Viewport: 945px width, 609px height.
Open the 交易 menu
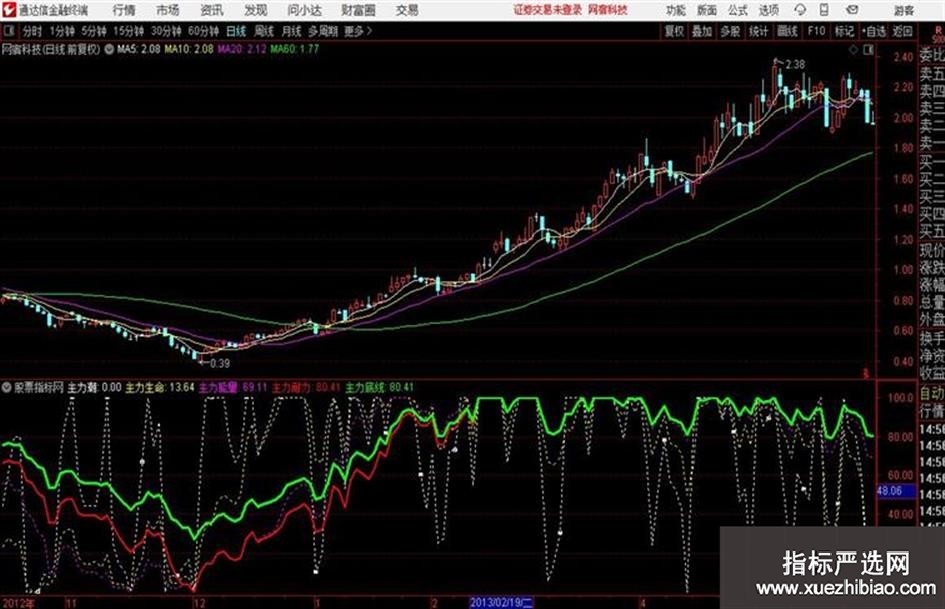[x=407, y=10]
